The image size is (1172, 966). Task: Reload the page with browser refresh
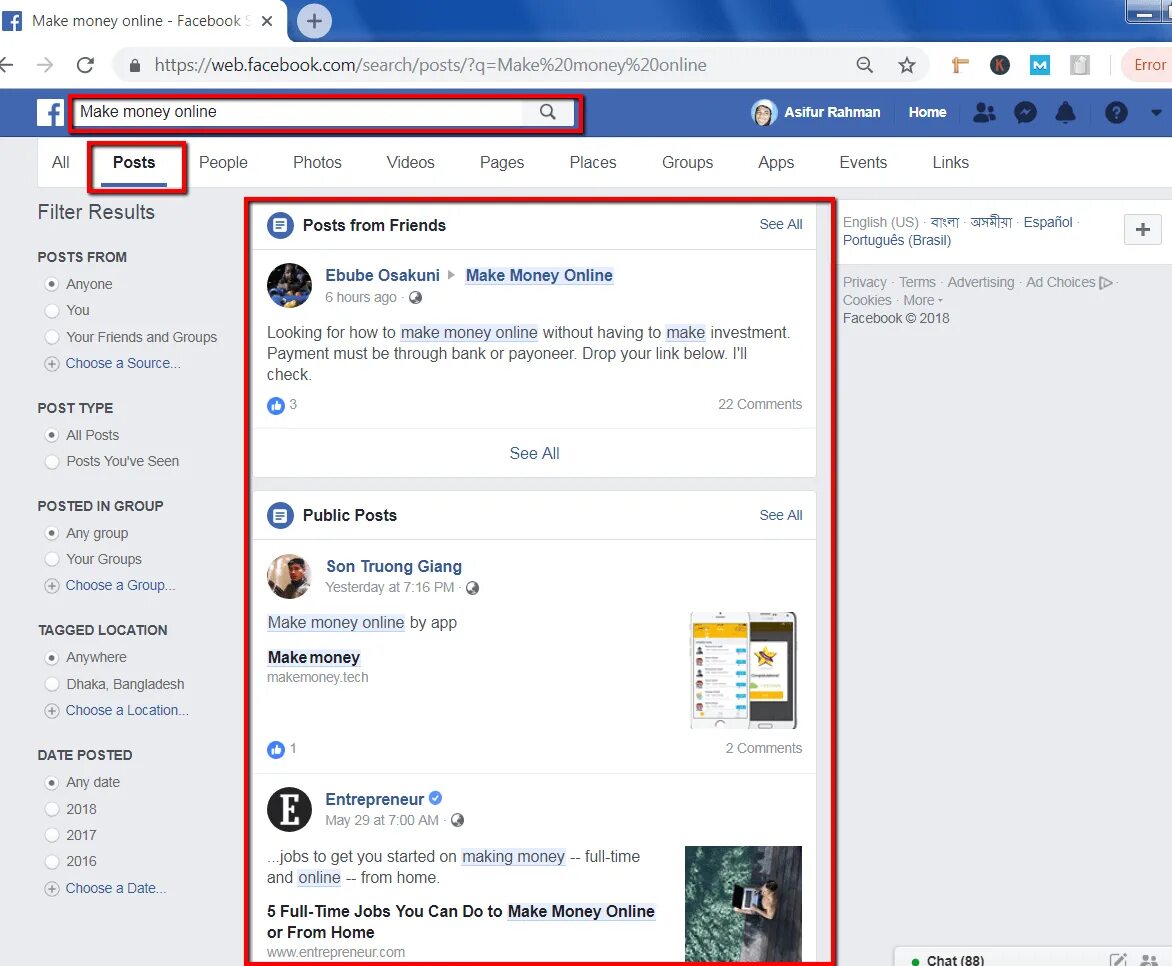click(85, 65)
